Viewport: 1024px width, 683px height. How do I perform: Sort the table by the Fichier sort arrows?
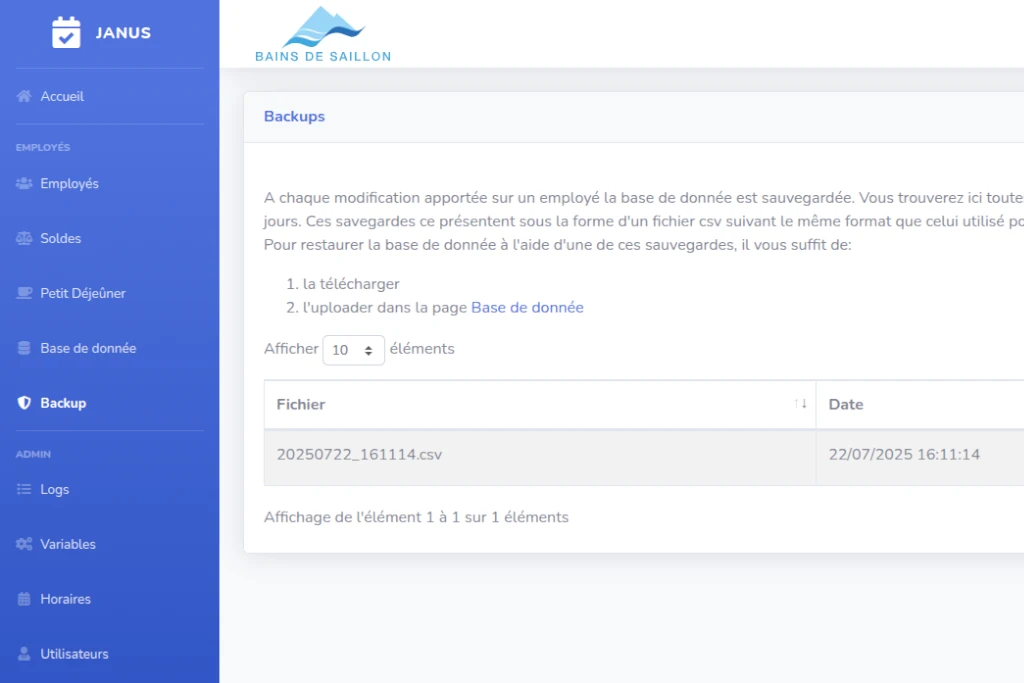pos(801,404)
